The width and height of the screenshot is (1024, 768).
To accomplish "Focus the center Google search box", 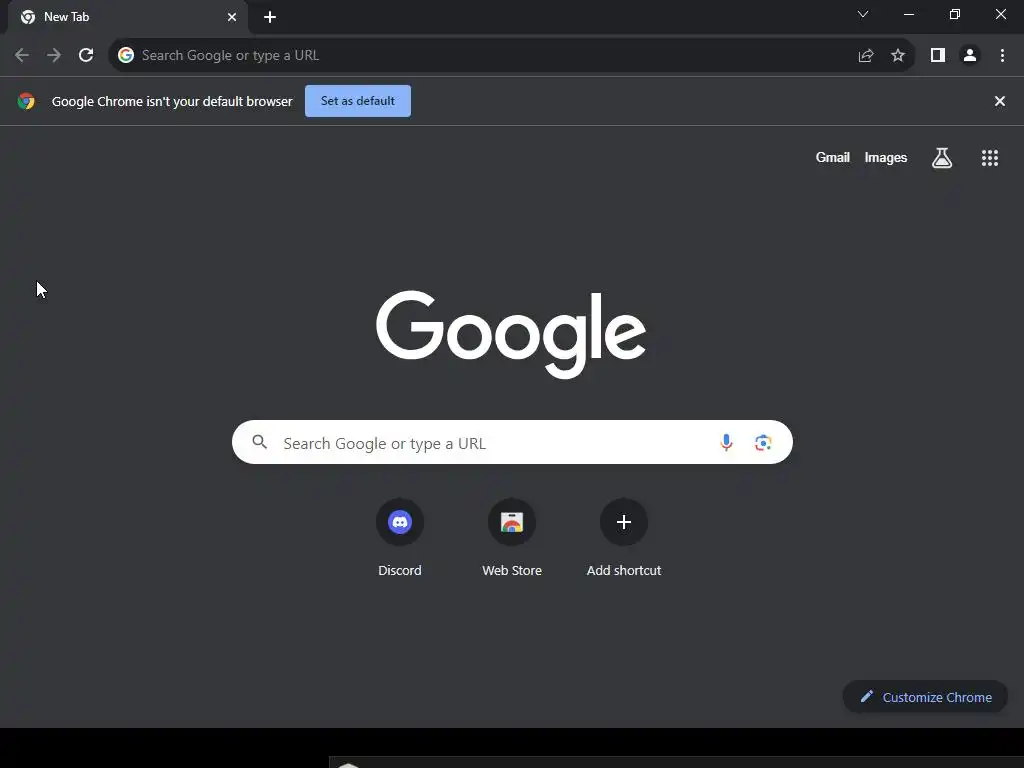I will [x=512, y=442].
